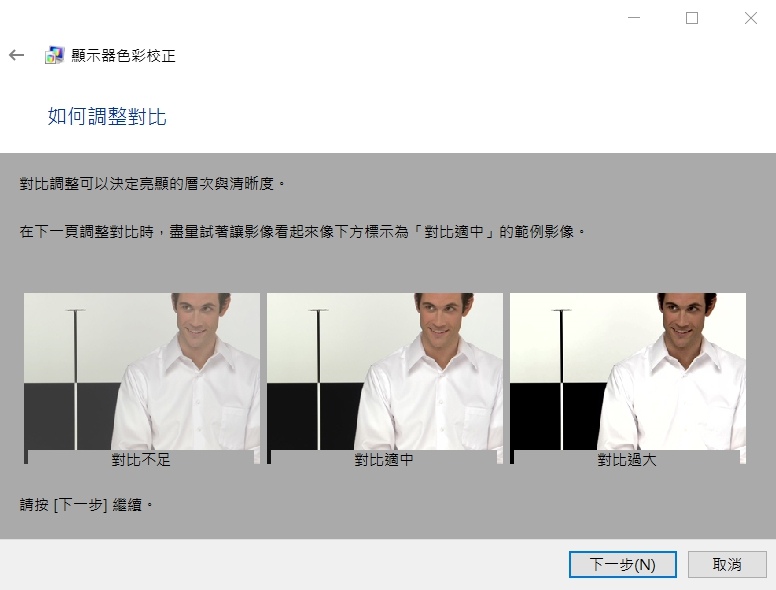Minimize the calibration wizard window
This screenshot has width=776, height=590.
point(634,18)
